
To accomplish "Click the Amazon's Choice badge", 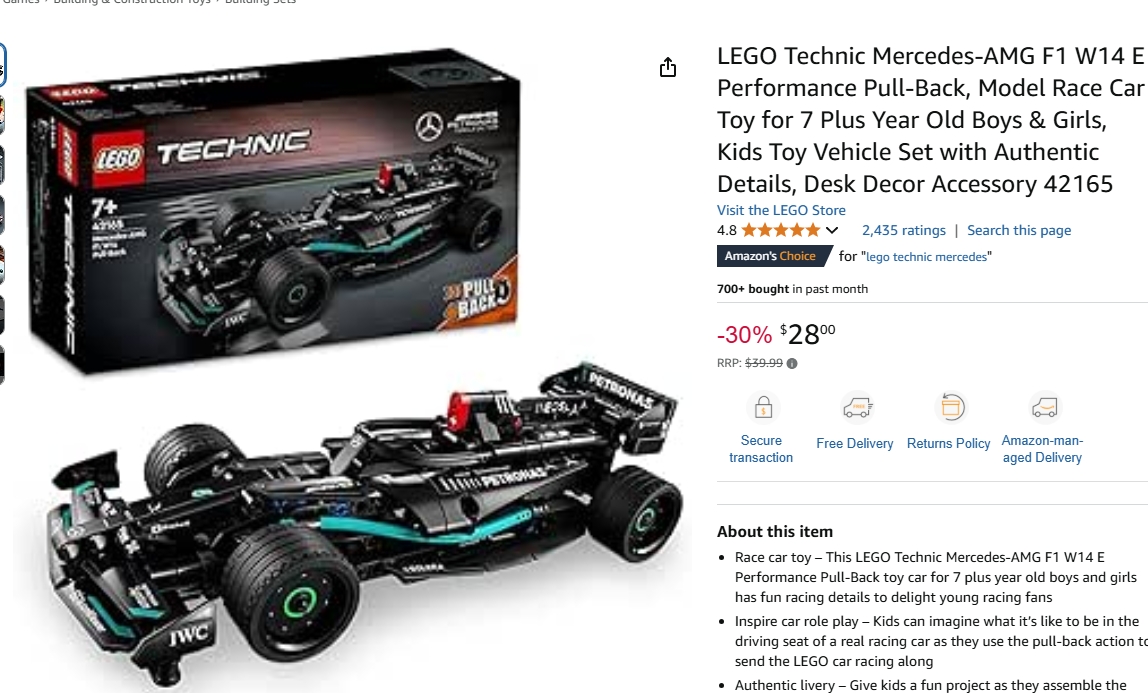I will [772, 256].
